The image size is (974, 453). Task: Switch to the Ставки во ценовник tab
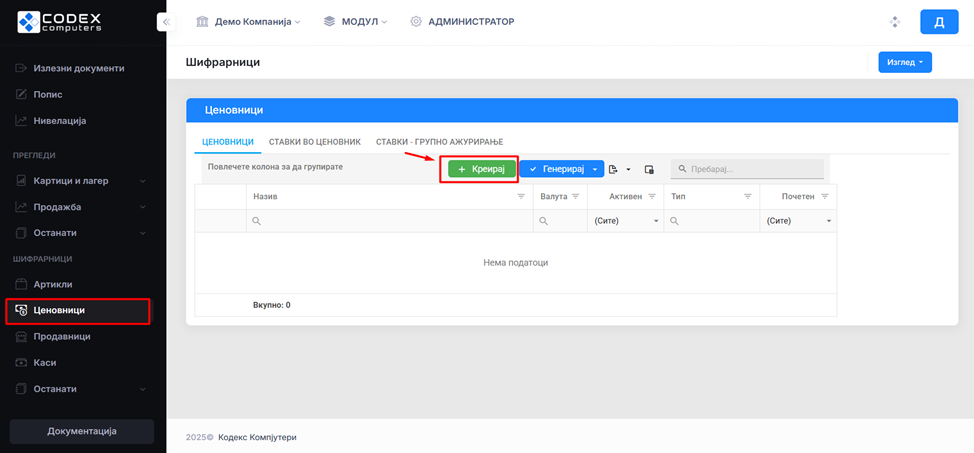(314, 142)
